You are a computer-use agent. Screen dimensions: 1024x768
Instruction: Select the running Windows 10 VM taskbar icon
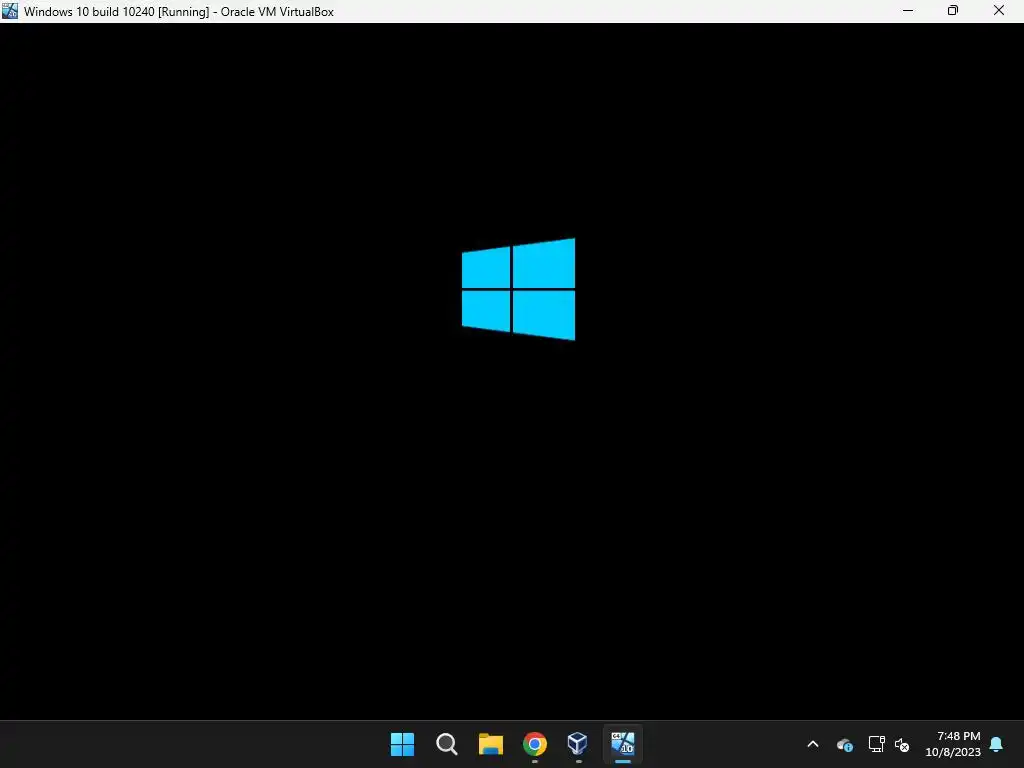622,743
